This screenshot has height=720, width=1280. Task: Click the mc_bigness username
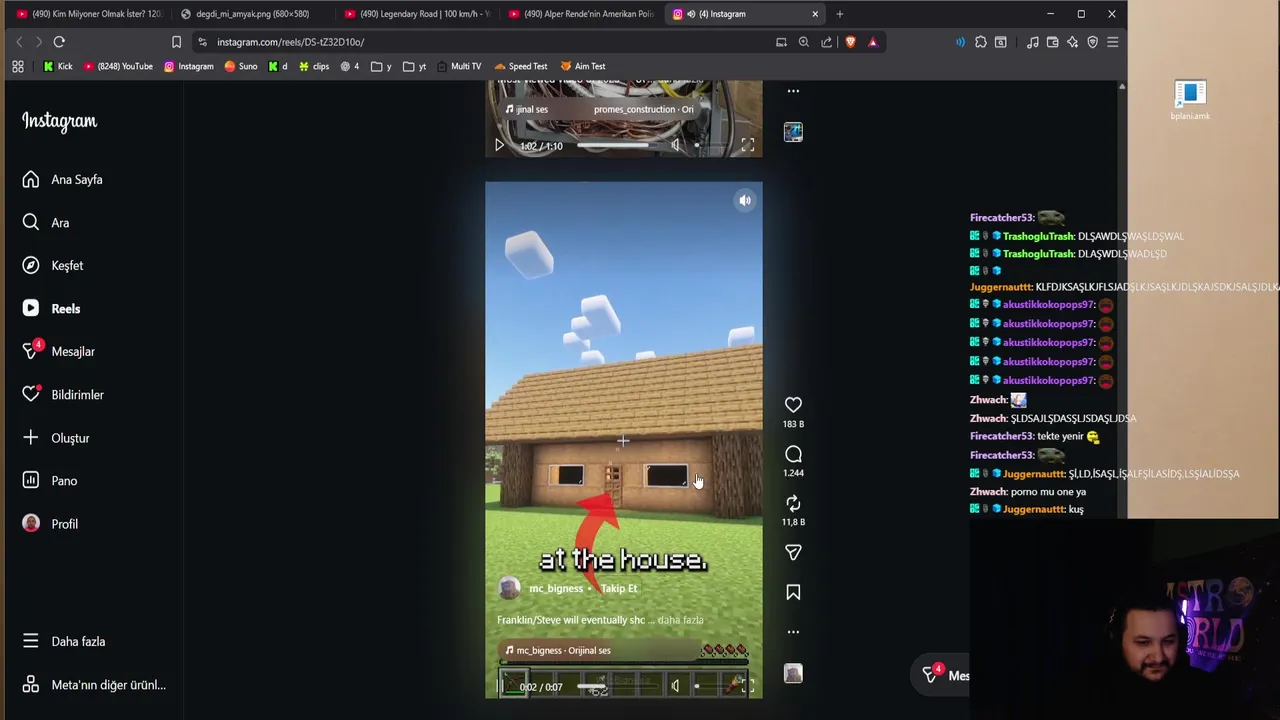tap(555, 588)
